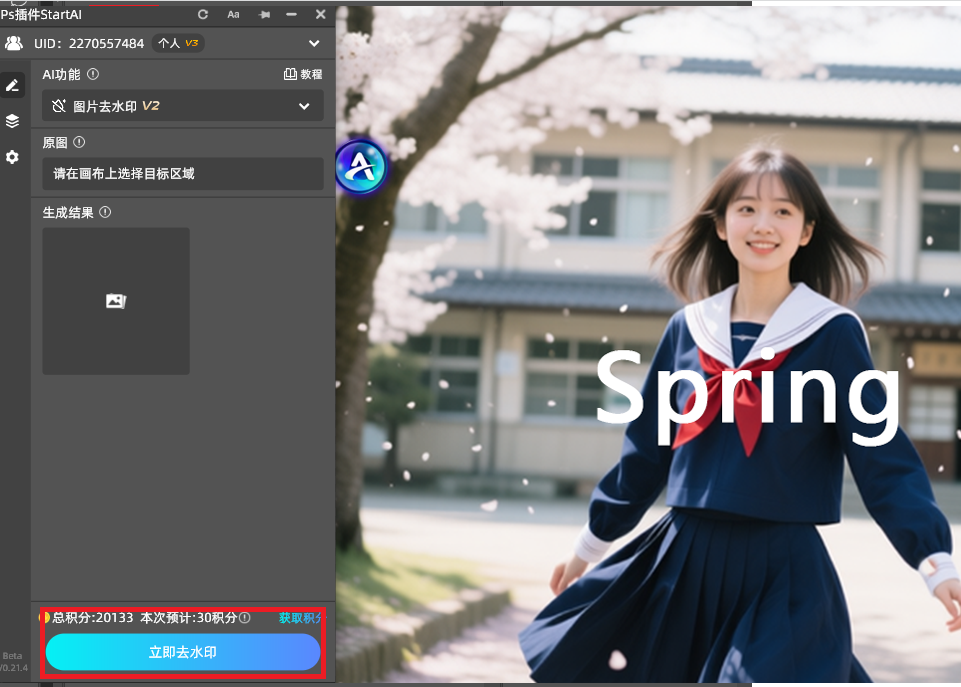
Task: Click info icon next to 生成结果
Action: (105, 212)
